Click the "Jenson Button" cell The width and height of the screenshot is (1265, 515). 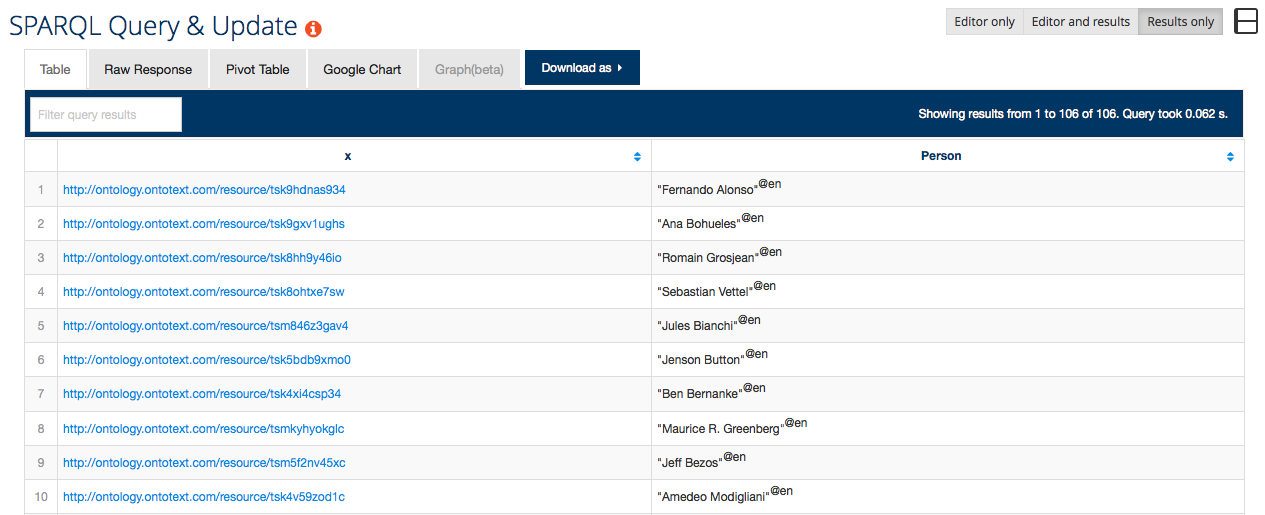[x=948, y=359]
